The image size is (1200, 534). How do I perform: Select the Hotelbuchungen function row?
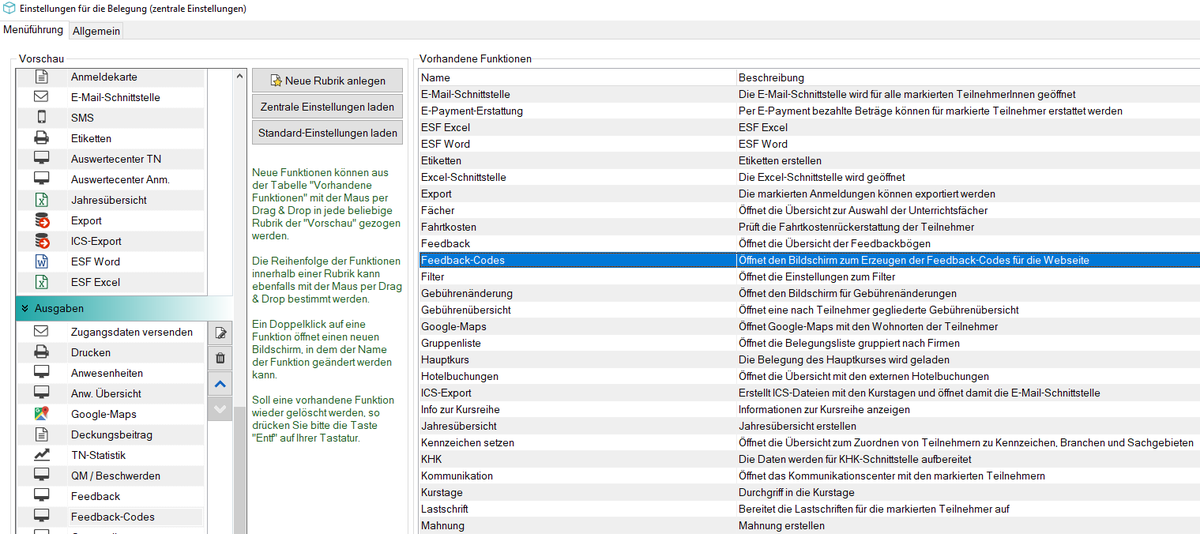808,376
